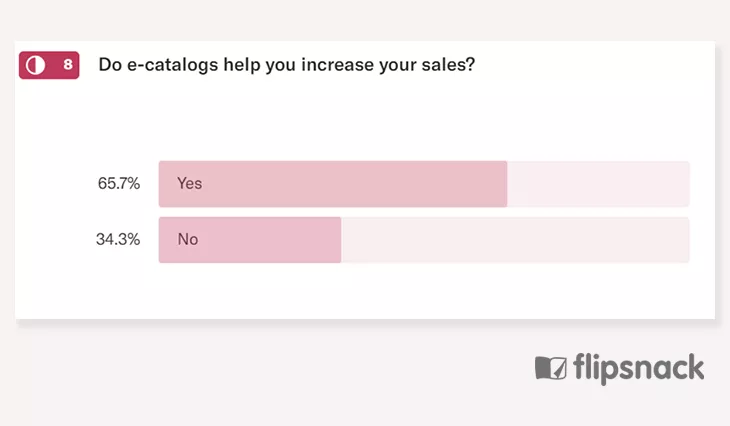The height and width of the screenshot is (426, 730).
Task: Click the blank white card area below the bars
Action: point(365,291)
